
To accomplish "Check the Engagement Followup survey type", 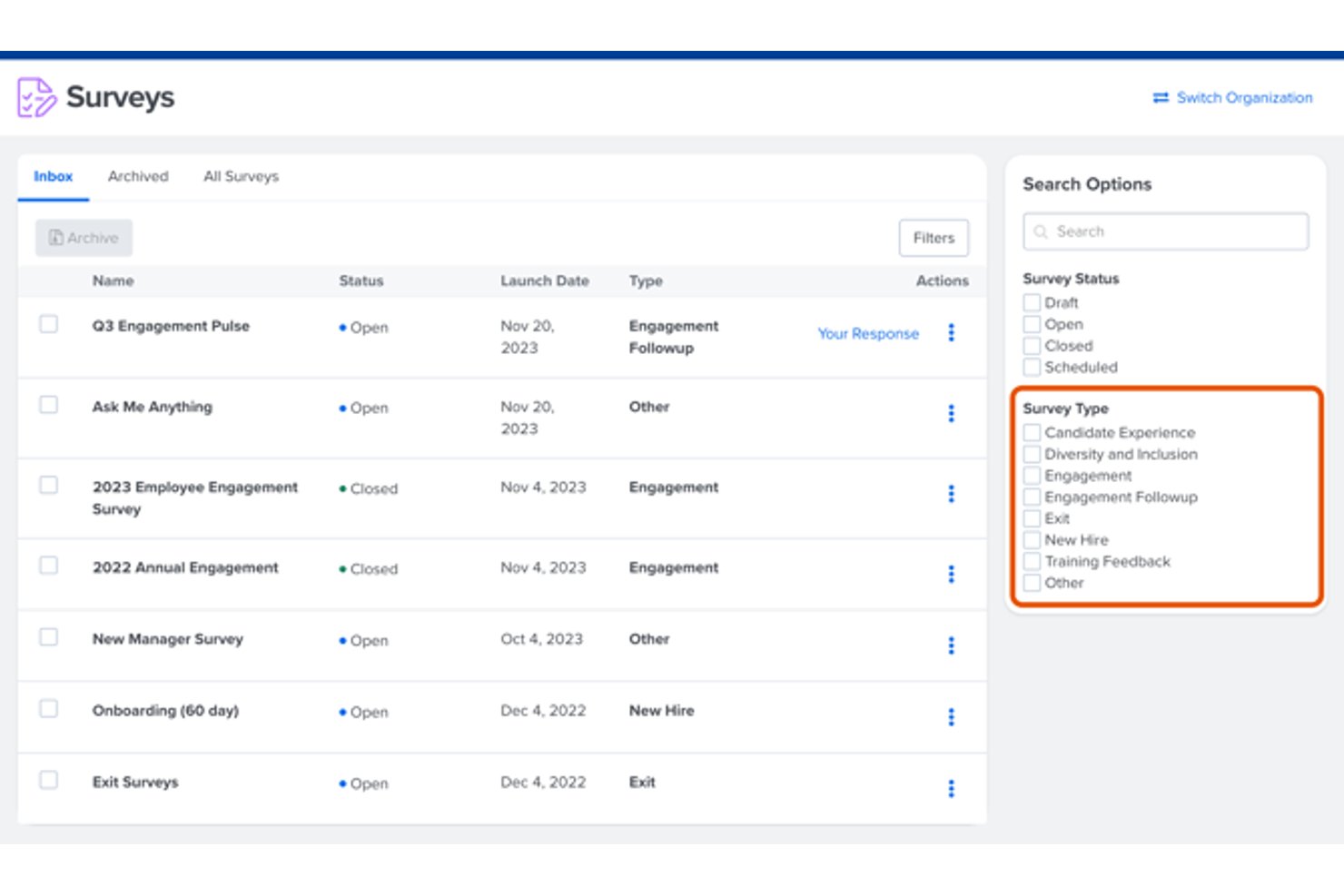I will (1032, 497).
